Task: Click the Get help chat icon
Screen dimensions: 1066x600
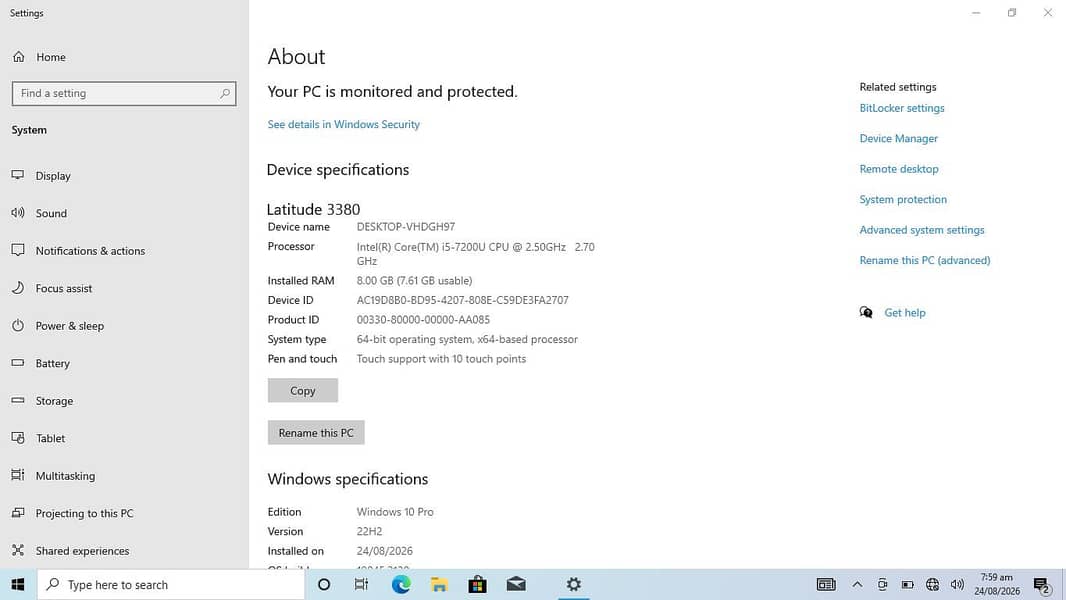Action: (x=866, y=313)
